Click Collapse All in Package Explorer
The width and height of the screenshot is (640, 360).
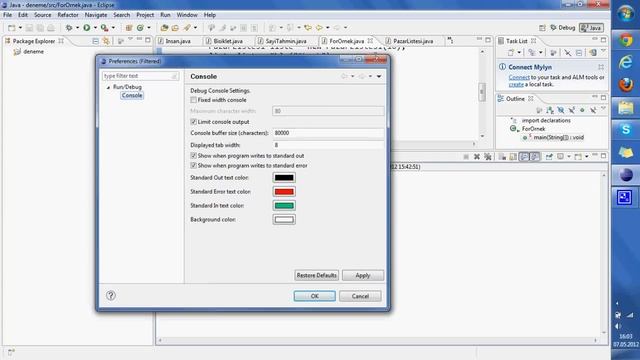coord(95,41)
